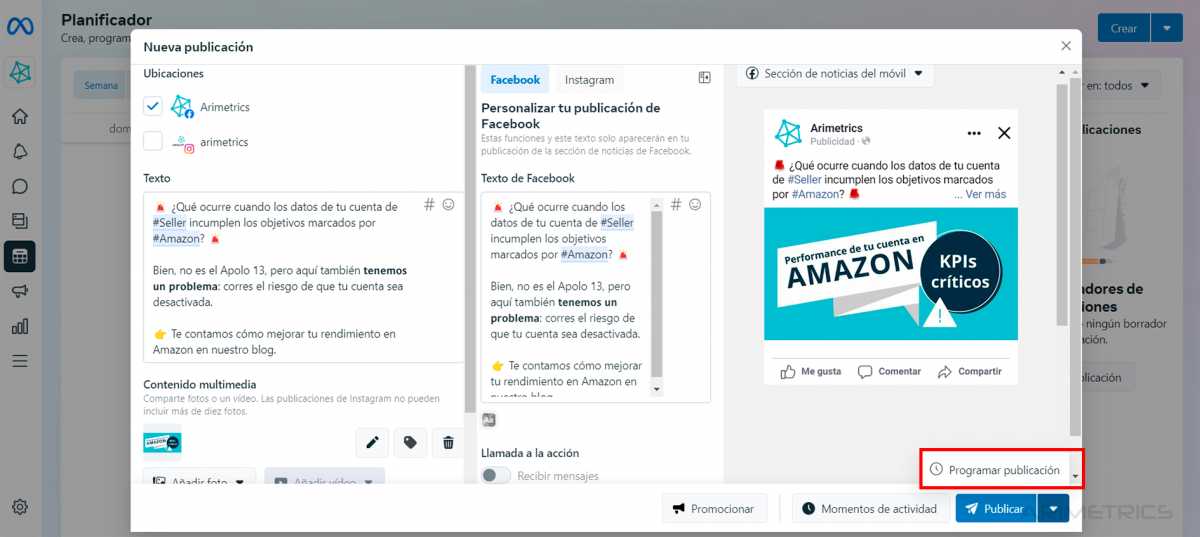Select the Planner calendar icon in sidebar
The image size is (1200, 537).
point(20,256)
